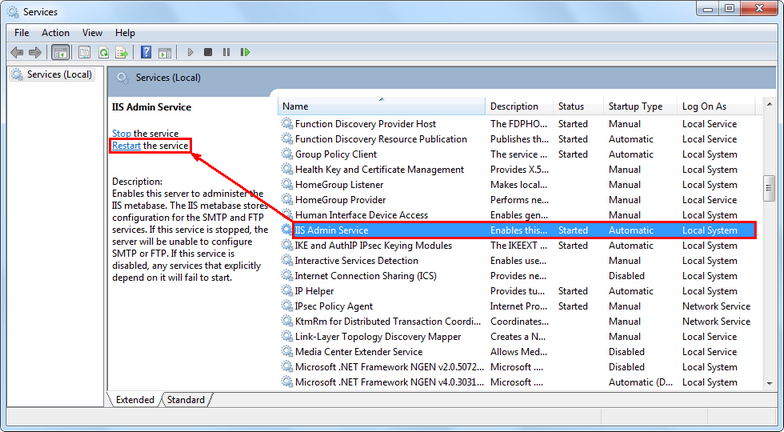The height and width of the screenshot is (432, 784).
Task: Open the Action menu
Action: pos(56,33)
